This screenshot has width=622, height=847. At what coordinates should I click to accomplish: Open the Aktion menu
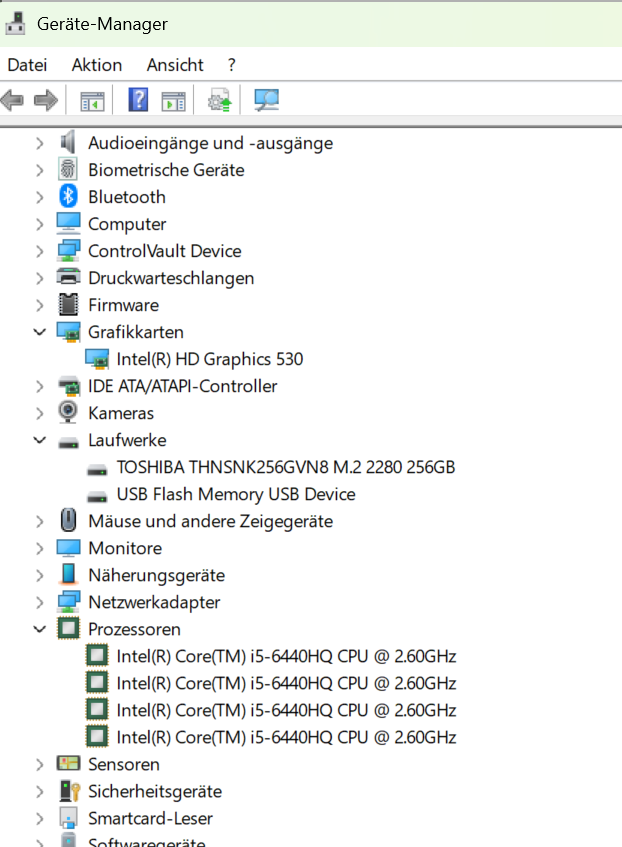pos(97,65)
